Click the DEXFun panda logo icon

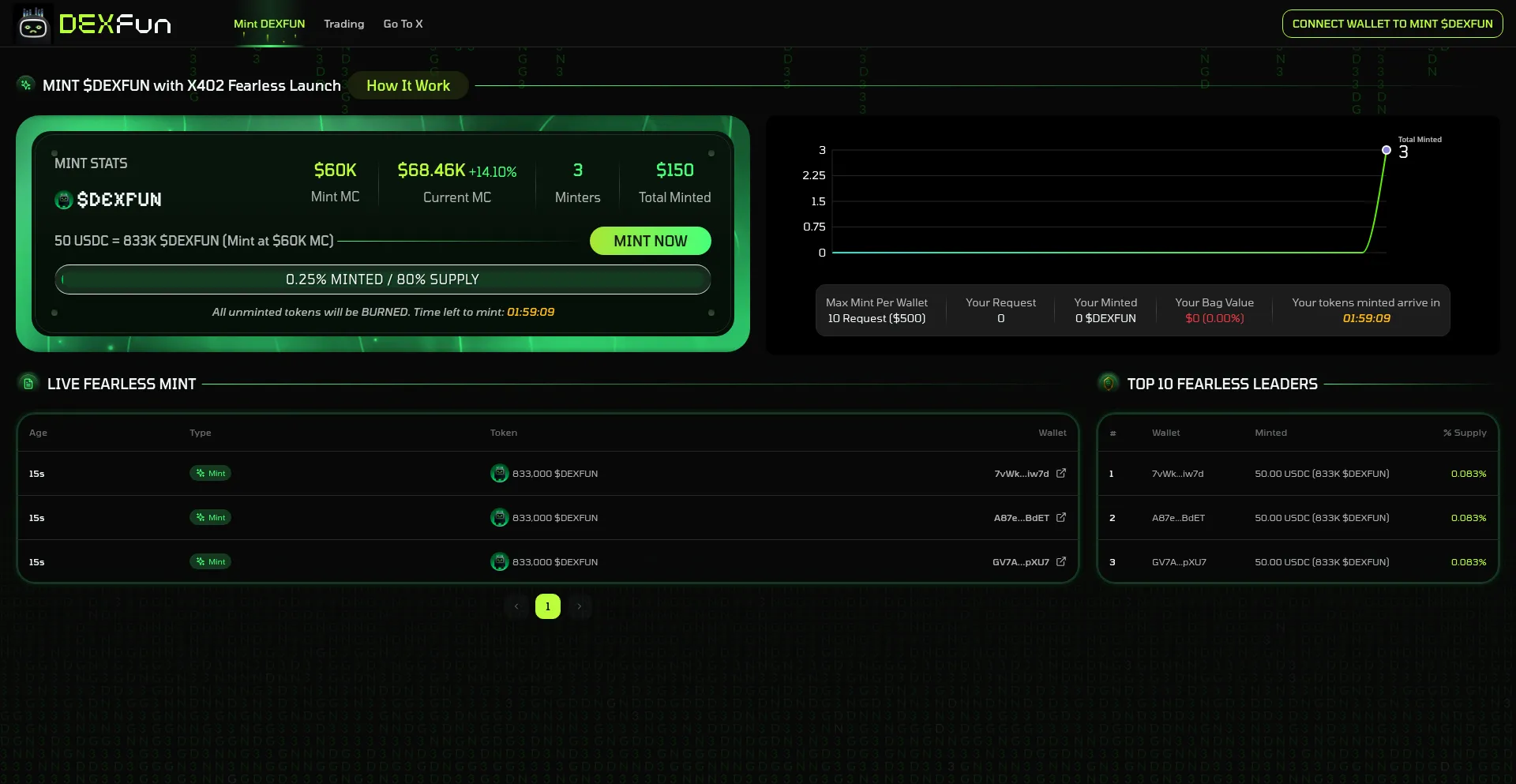pos(33,24)
